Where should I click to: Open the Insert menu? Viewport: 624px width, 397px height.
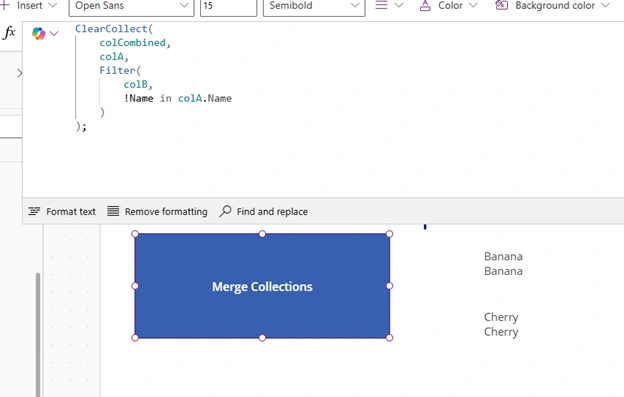pyautogui.click(x=29, y=6)
